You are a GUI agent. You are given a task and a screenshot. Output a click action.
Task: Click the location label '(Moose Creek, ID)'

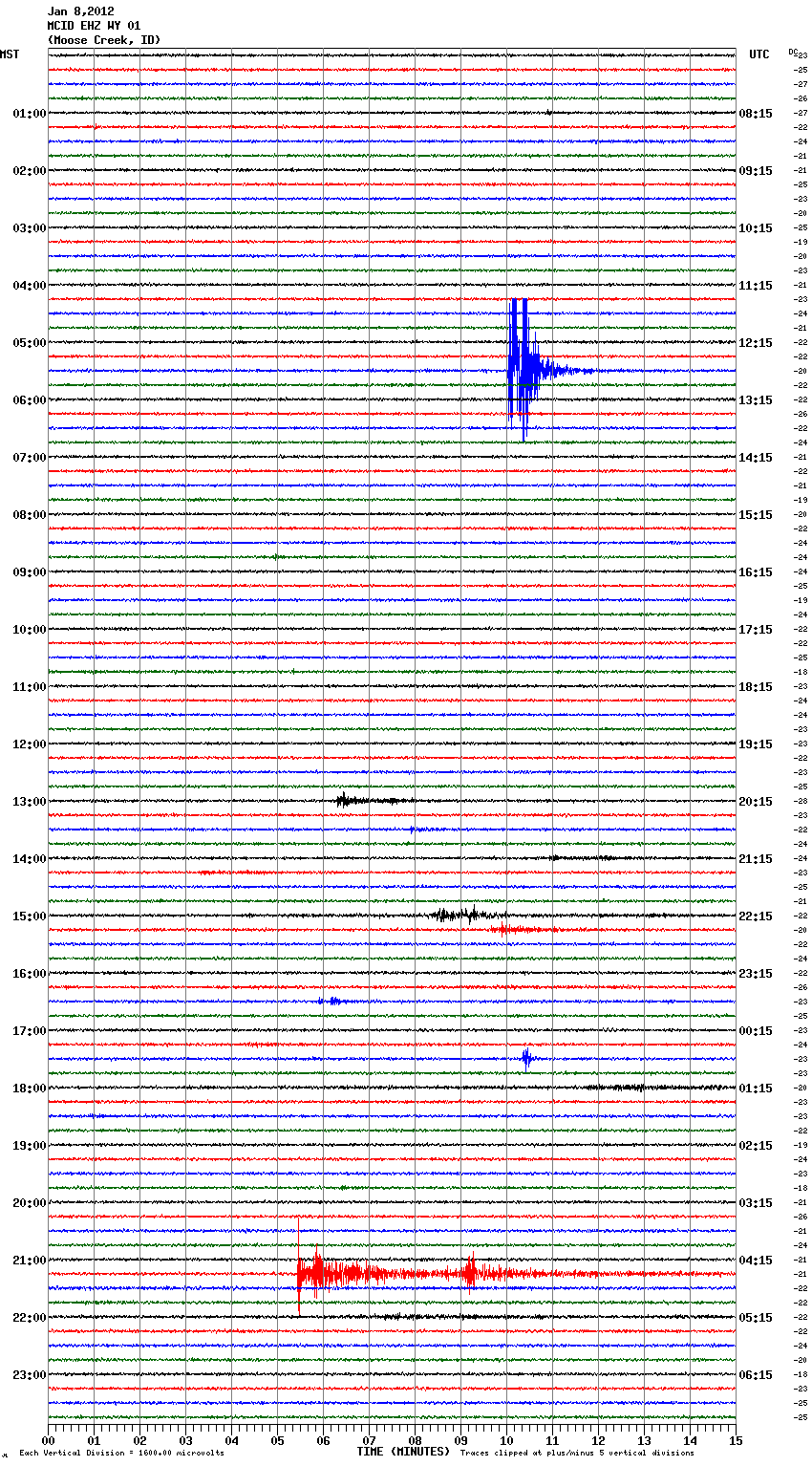[x=104, y=40]
